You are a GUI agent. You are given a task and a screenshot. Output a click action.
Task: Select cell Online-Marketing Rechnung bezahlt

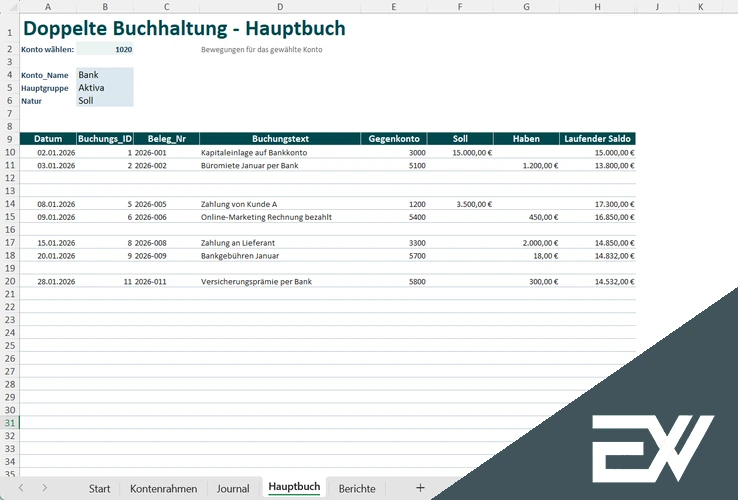(x=280, y=217)
